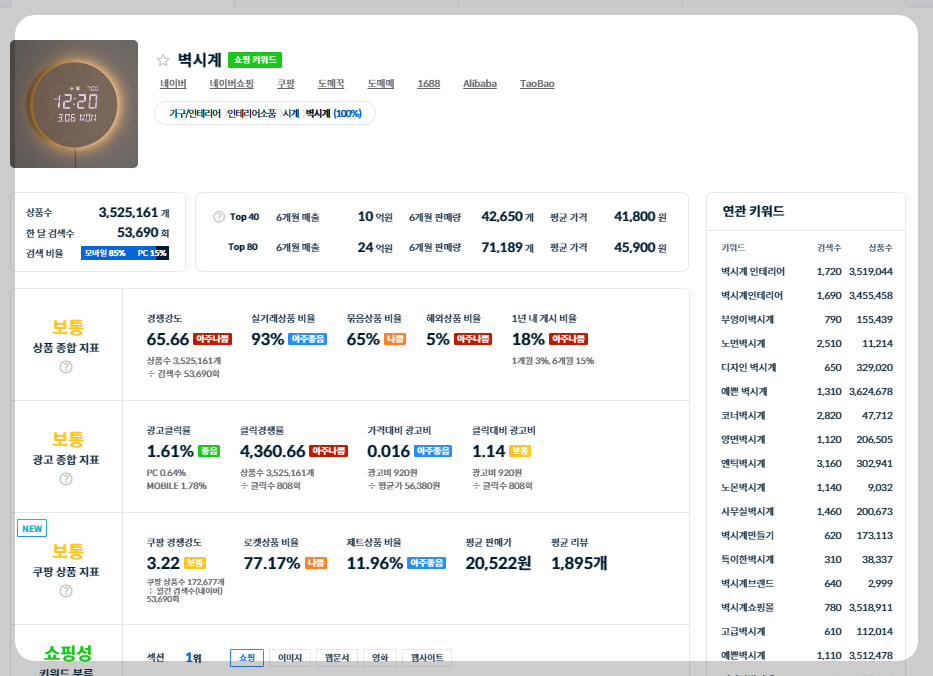This screenshot has width=933, height=676.
Task: Select the 쇼핑 section tab
Action: point(247,658)
